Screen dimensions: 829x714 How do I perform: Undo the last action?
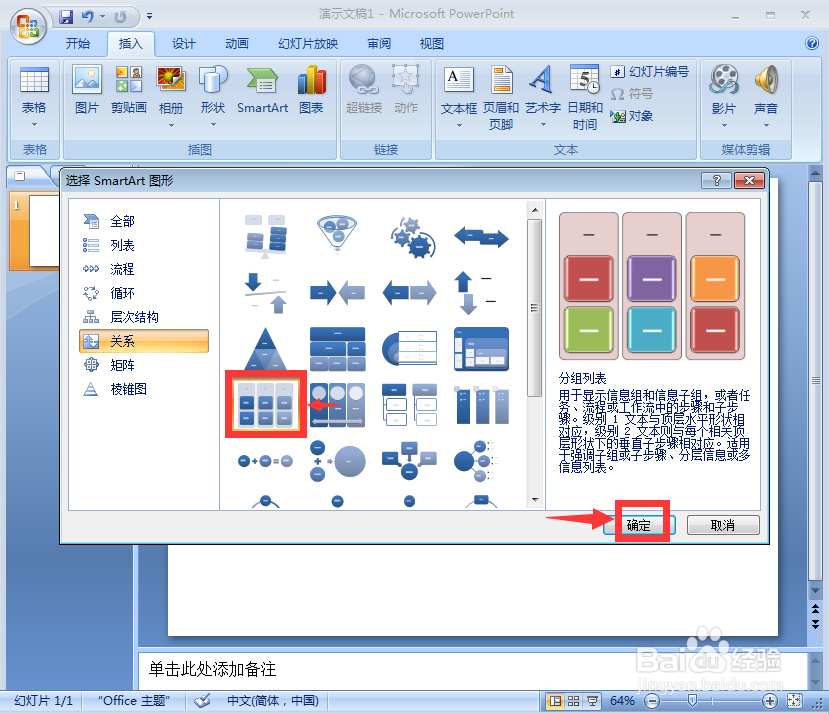[x=87, y=16]
